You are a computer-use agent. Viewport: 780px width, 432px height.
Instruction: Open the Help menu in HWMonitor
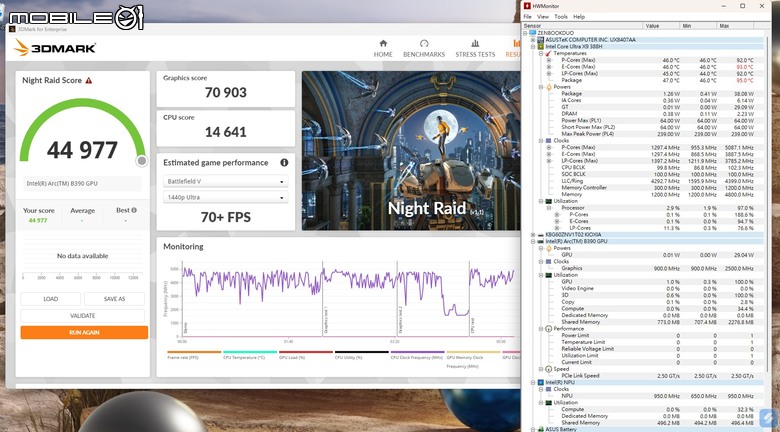(x=579, y=16)
